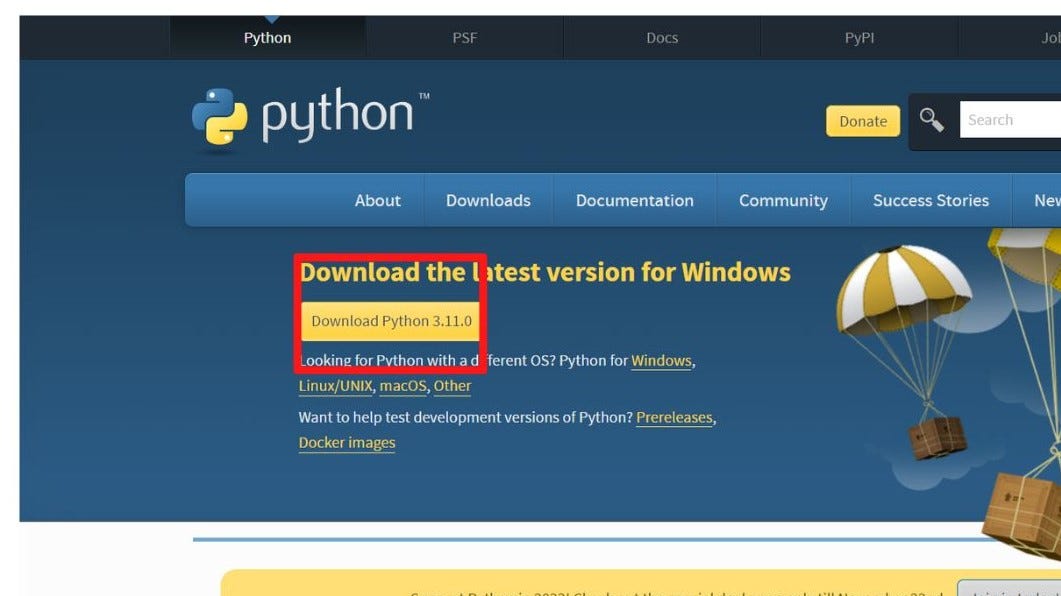Go to the PyPI tab
The width and height of the screenshot is (1061, 596).
(858, 37)
